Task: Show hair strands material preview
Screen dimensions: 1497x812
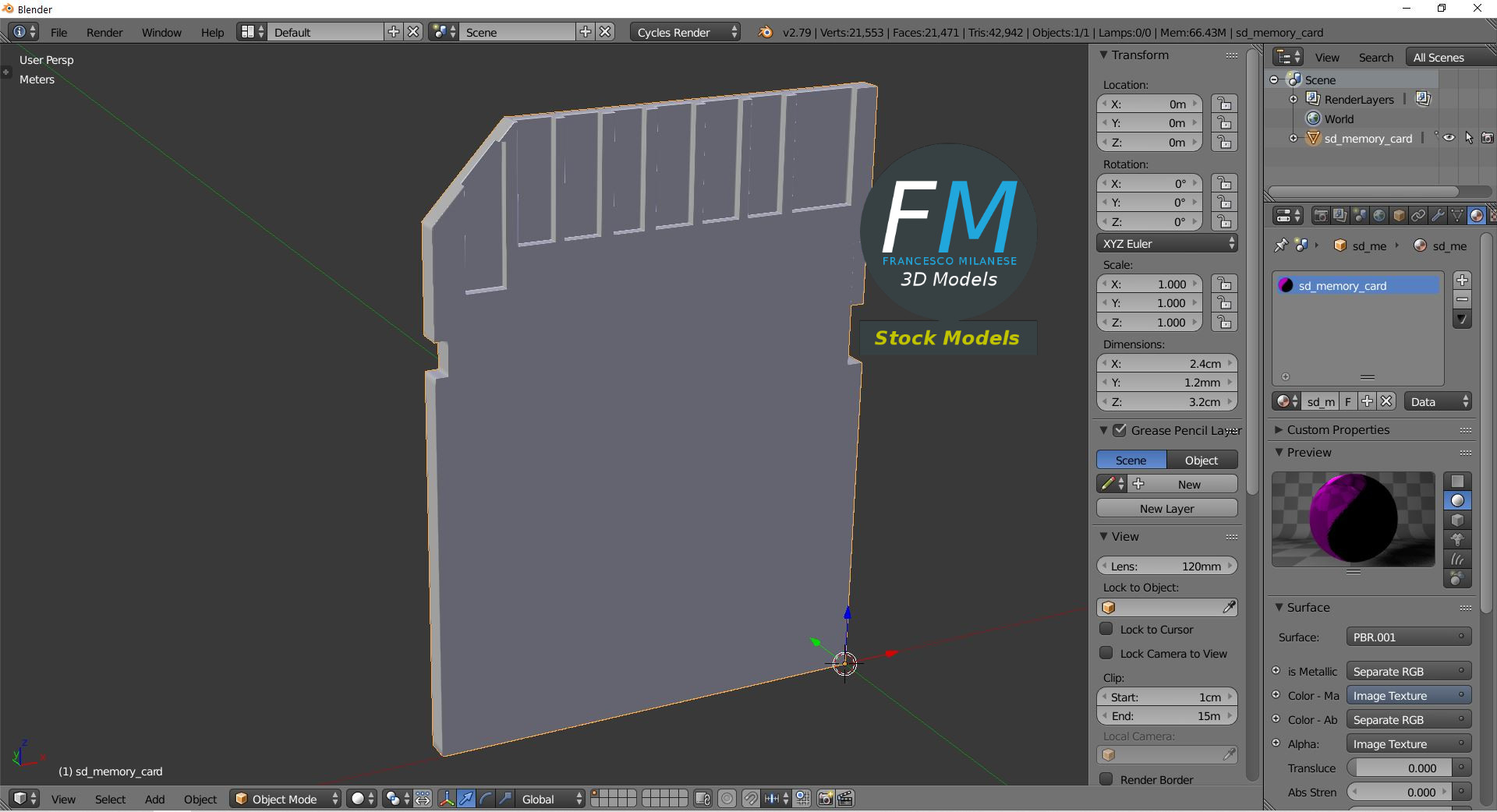Action: click(x=1457, y=559)
